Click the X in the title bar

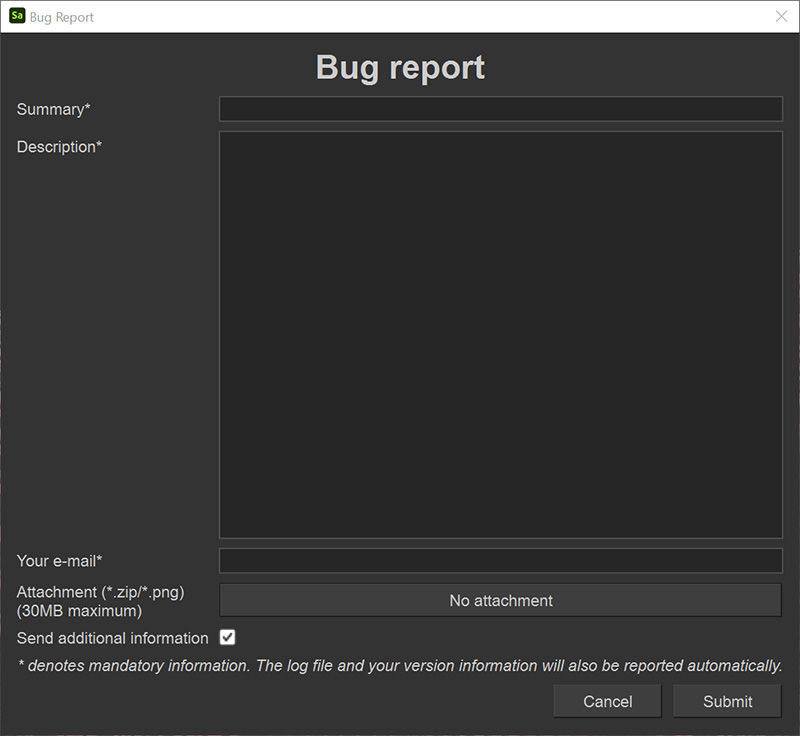[784, 16]
